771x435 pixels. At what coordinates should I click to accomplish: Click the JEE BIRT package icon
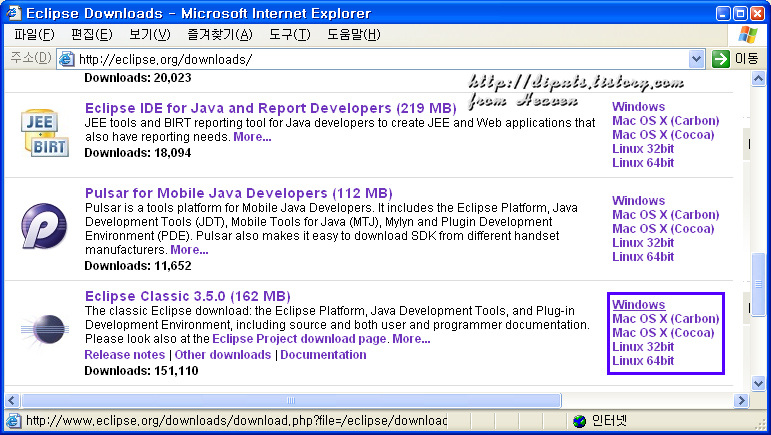[45, 133]
